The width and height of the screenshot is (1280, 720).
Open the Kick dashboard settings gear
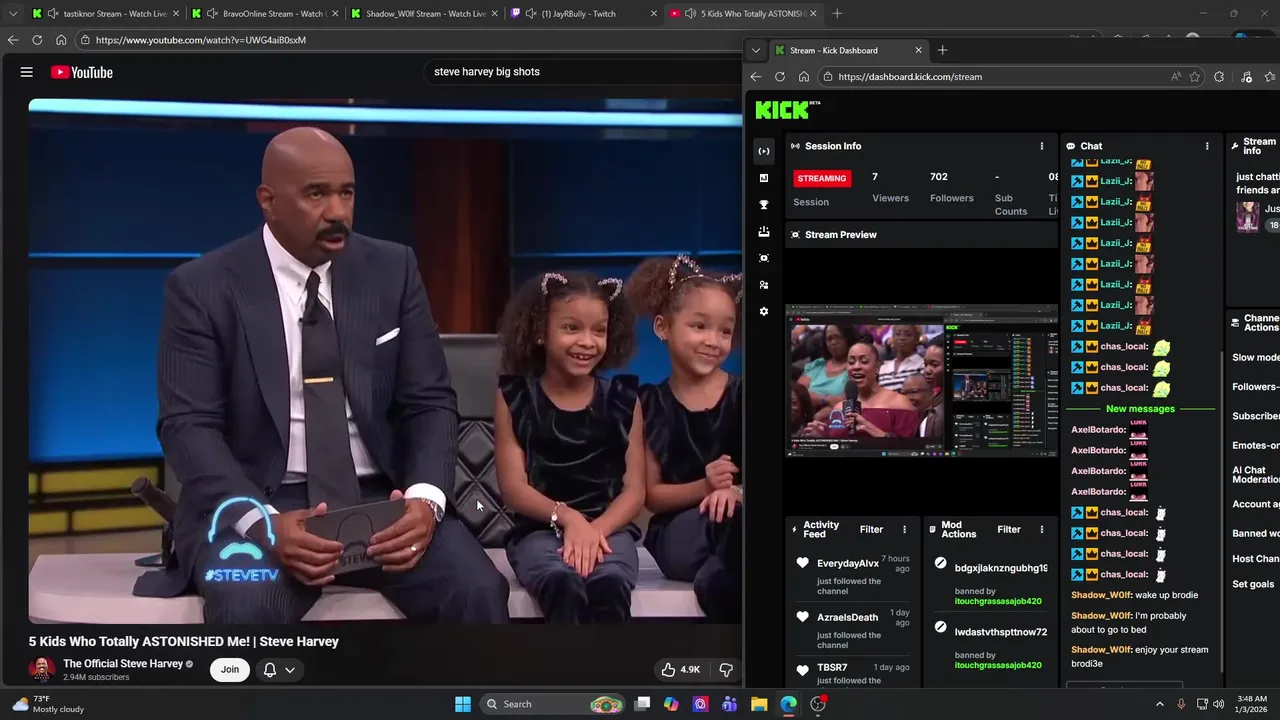coord(764,312)
